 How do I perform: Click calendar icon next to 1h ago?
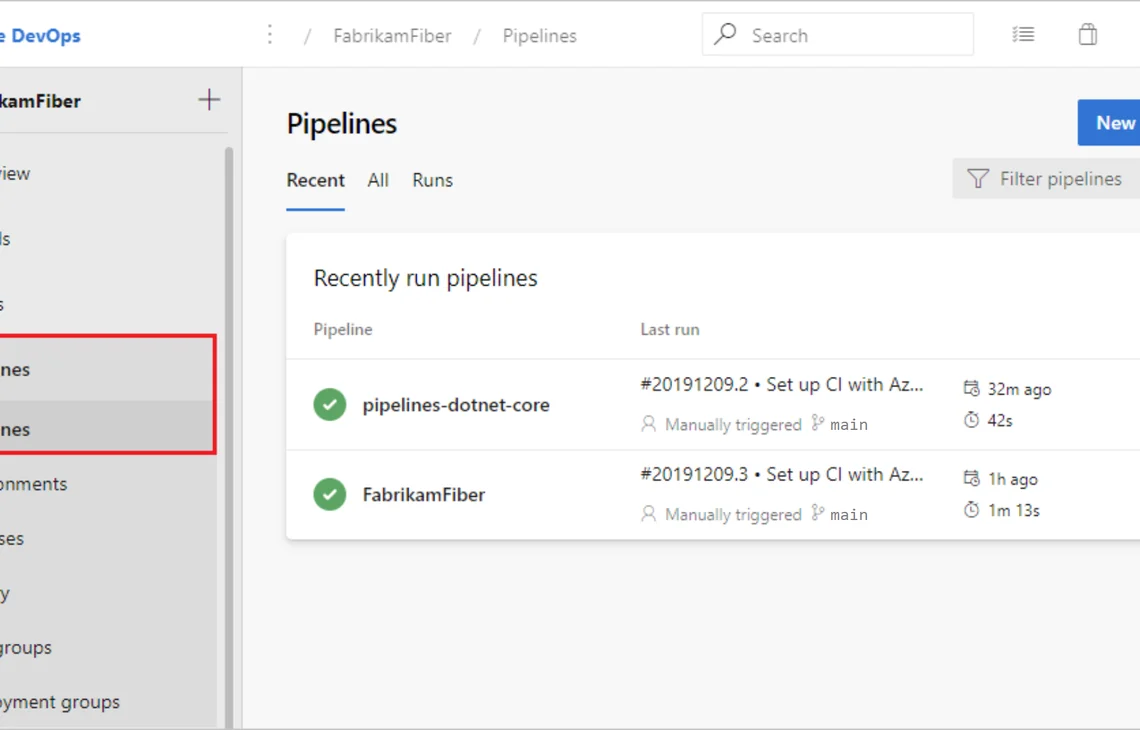[x=971, y=478]
